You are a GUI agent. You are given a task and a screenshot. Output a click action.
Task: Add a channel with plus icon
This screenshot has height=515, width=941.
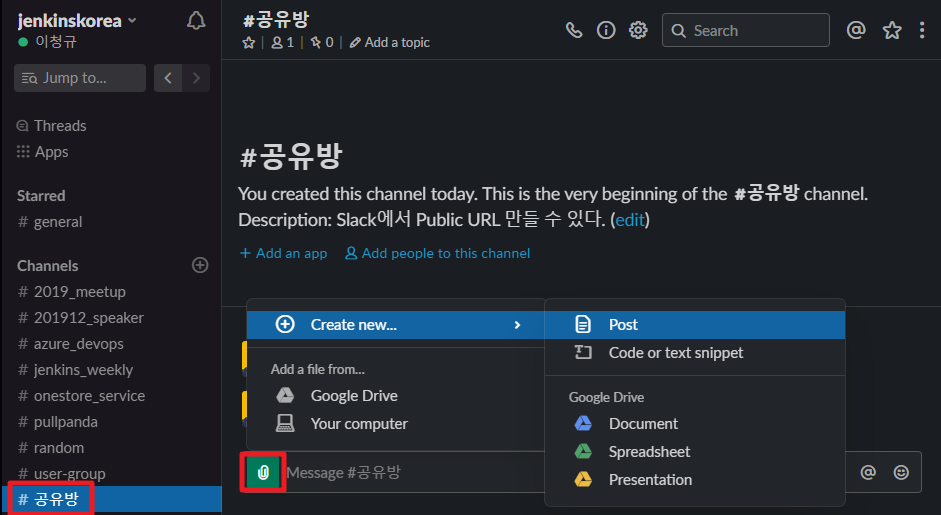pyautogui.click(x=200, y=265)
